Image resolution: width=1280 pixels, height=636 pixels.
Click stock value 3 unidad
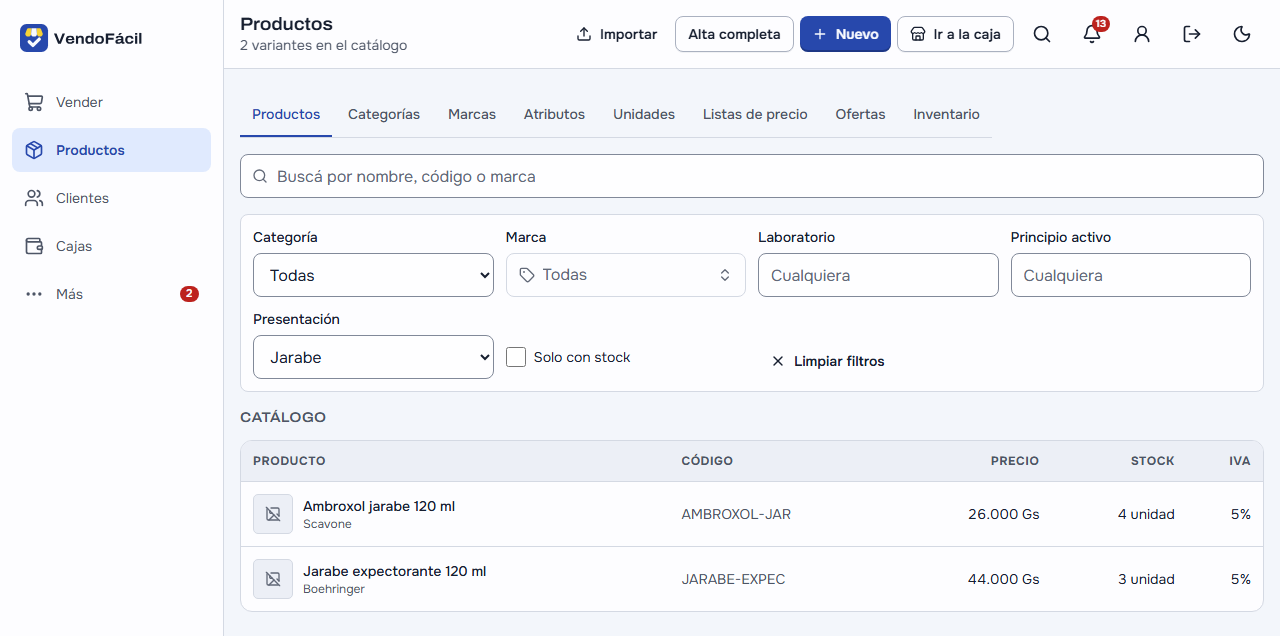pyautogui.click(x=1146, y=579)
